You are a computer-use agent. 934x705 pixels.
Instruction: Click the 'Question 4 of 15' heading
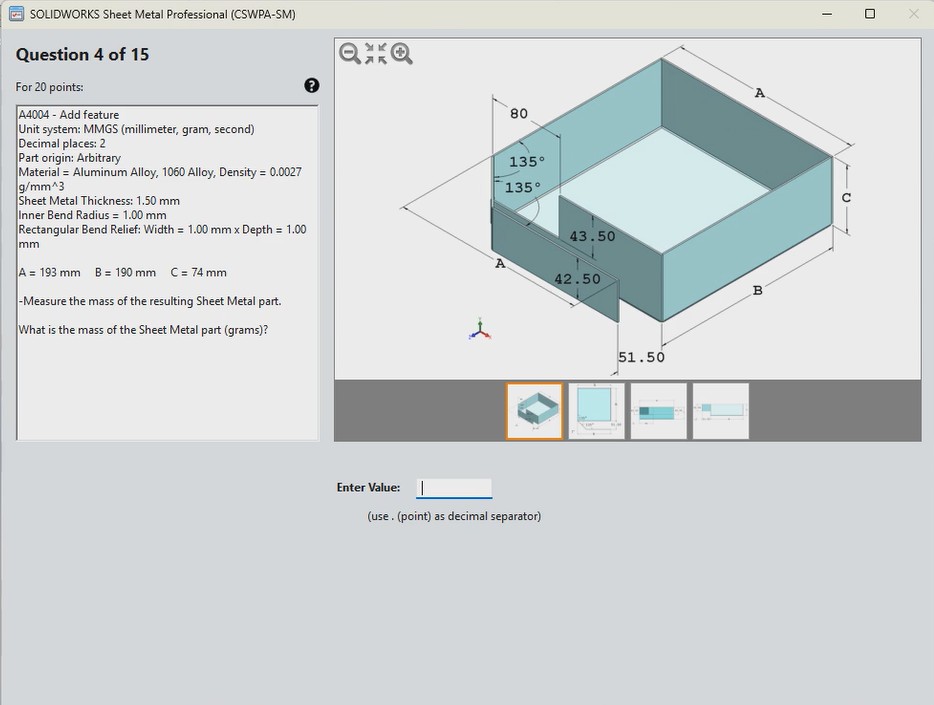pyautogui.click(x=82, y=55)
